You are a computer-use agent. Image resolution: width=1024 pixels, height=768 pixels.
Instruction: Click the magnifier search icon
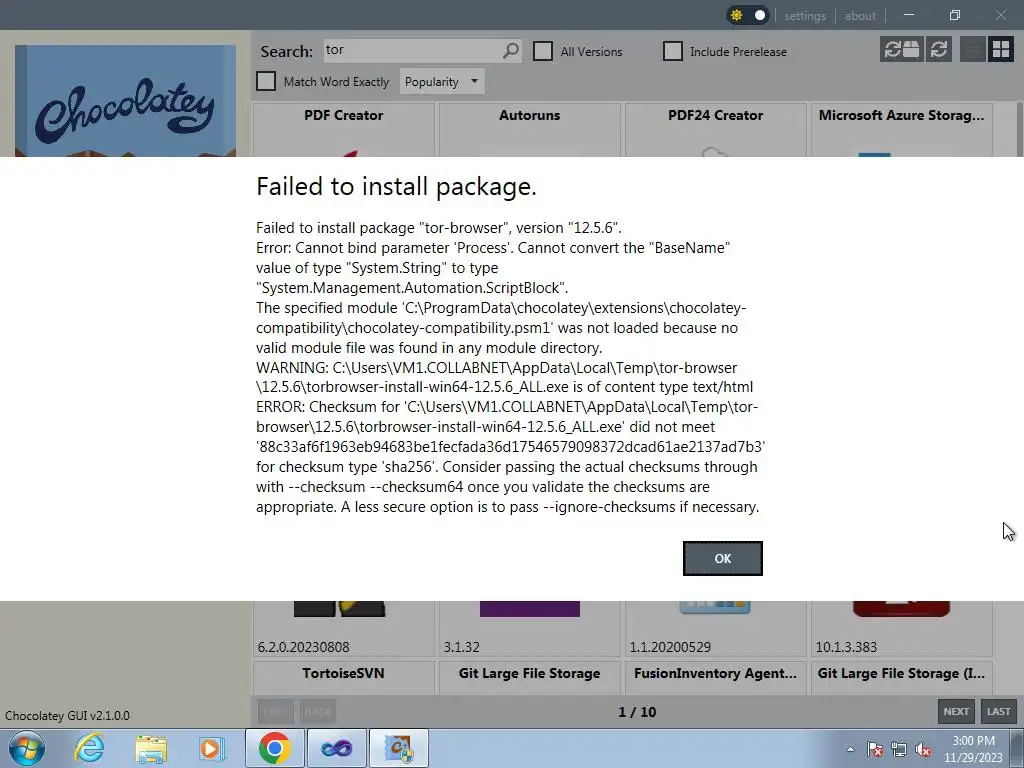(x=511, y=50)
